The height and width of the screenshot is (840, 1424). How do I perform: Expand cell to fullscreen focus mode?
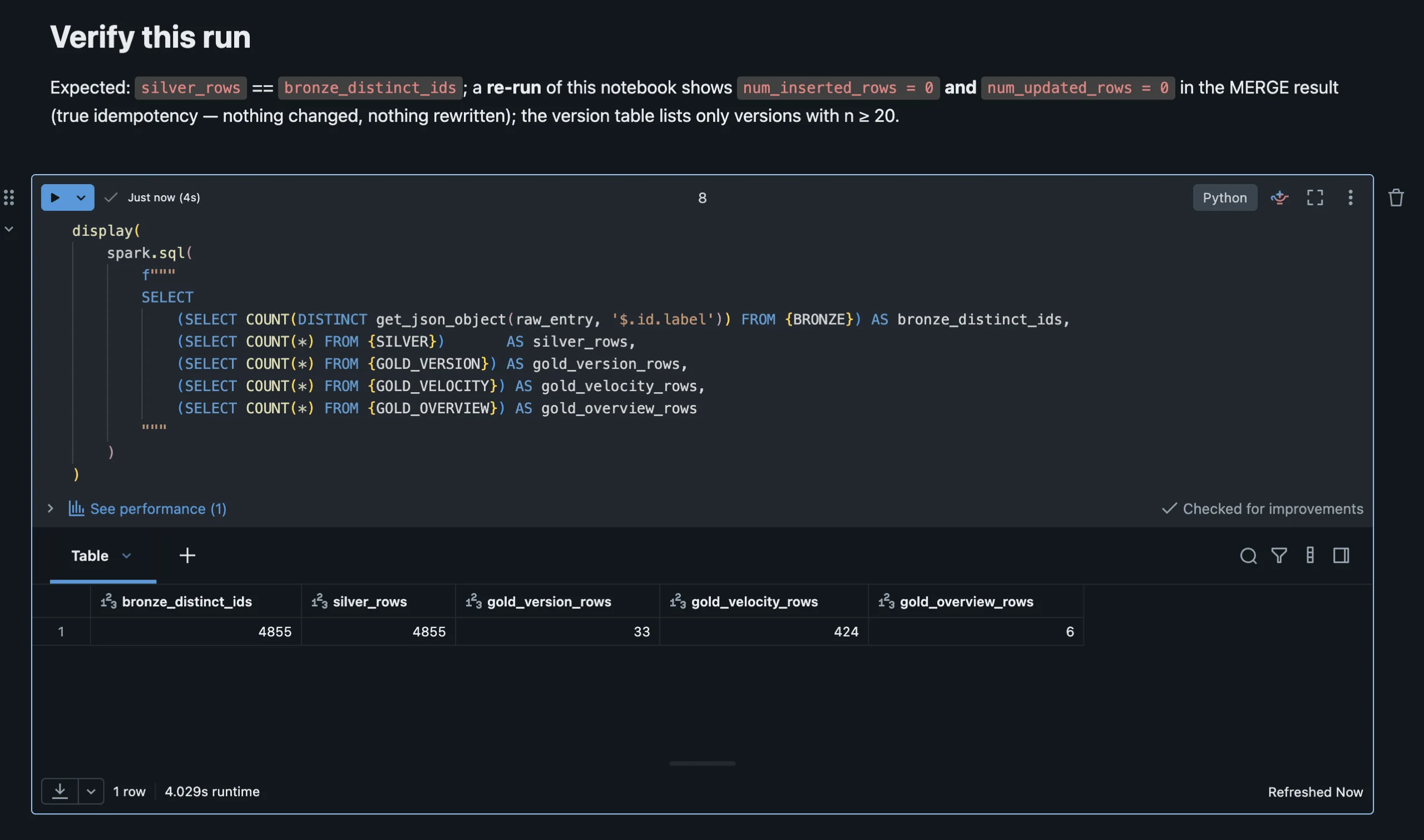pyautogui.click(x=1315, y=197)
